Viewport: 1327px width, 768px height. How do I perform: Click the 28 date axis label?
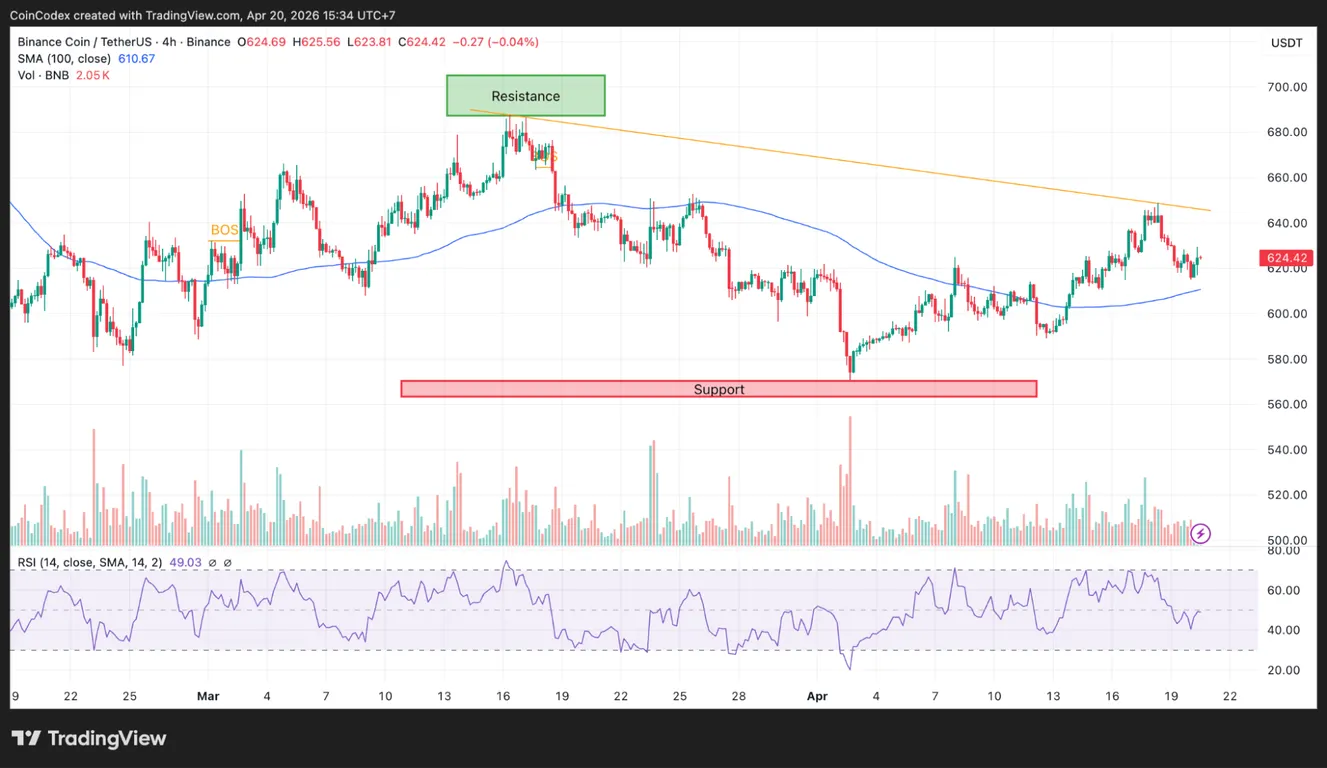pos(738,696)
